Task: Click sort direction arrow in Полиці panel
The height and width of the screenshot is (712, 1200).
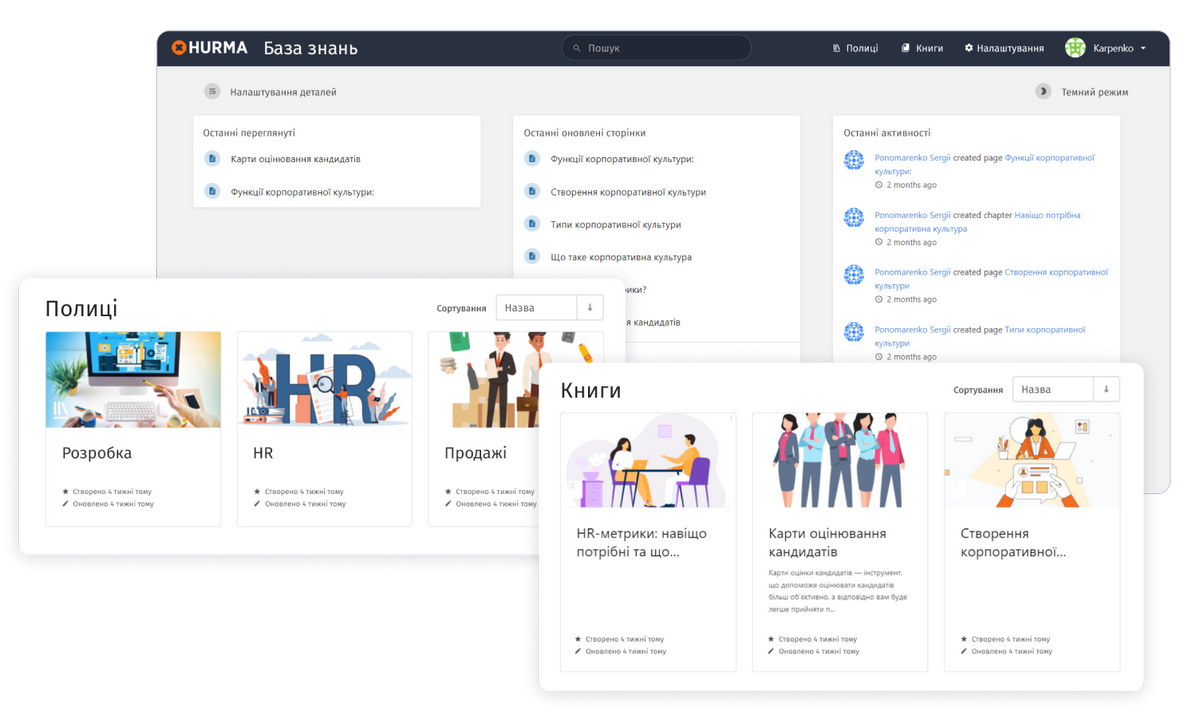Action: tap(590, 308)
